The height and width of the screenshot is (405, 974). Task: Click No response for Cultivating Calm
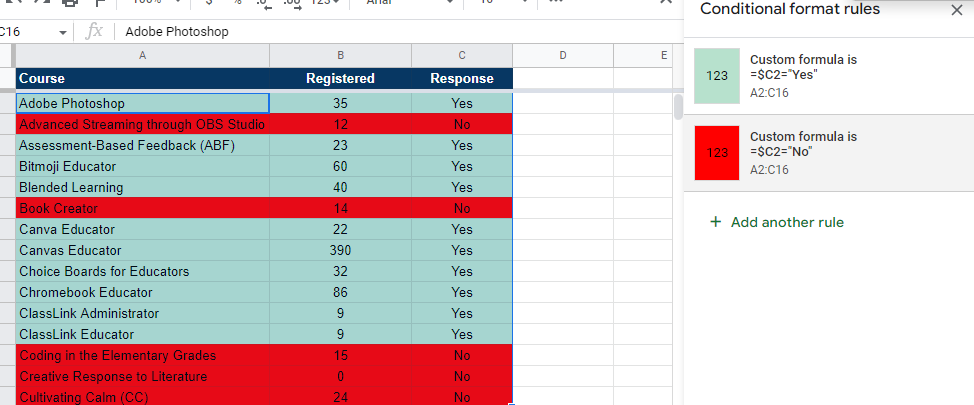tap(462, 397)
